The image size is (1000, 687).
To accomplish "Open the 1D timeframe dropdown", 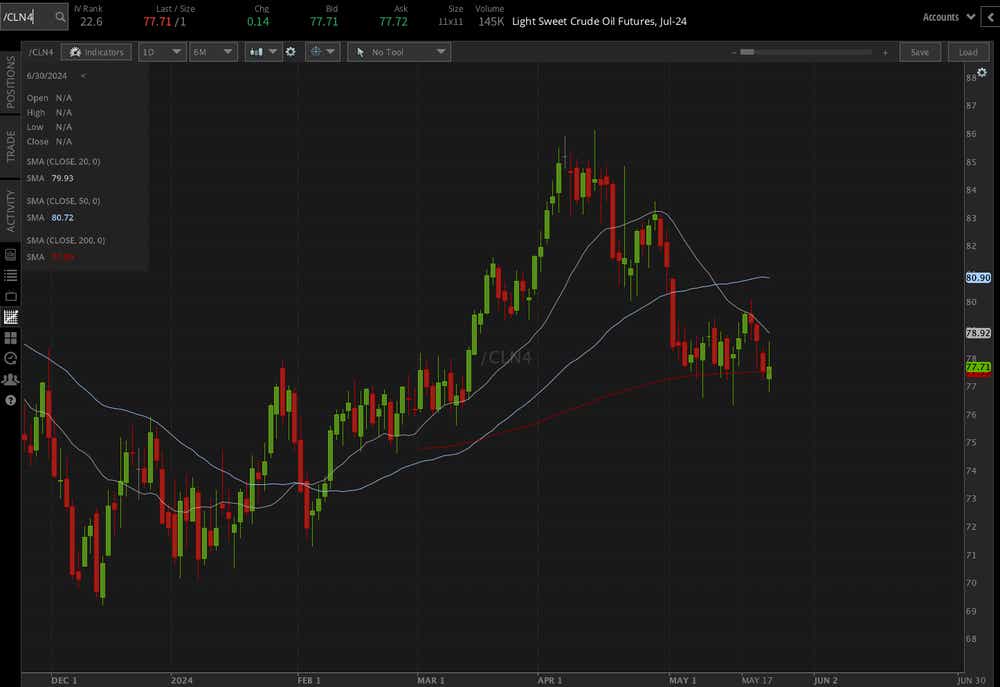I will click(x=162, y=52).
